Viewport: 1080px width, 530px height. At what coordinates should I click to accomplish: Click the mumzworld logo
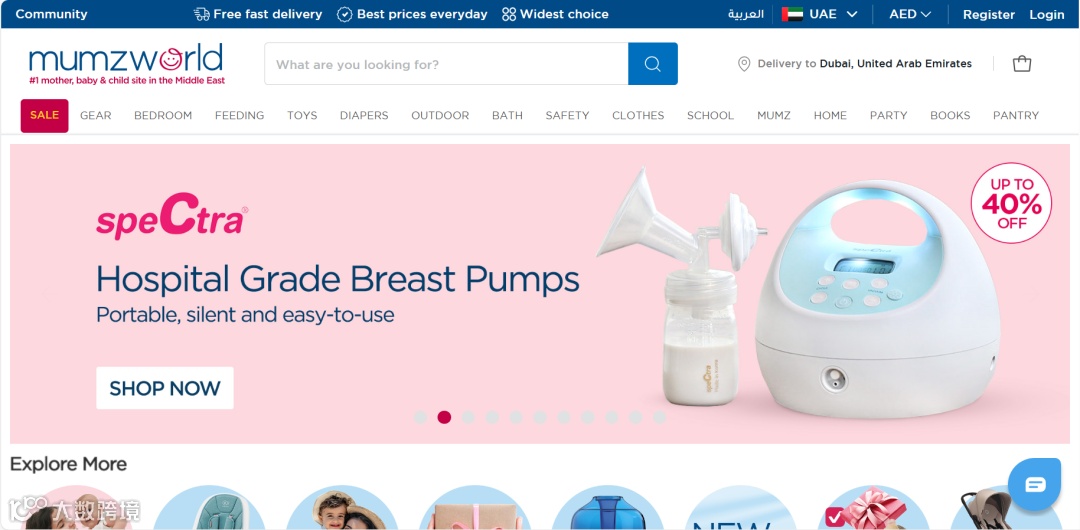(x=127, y=64)
